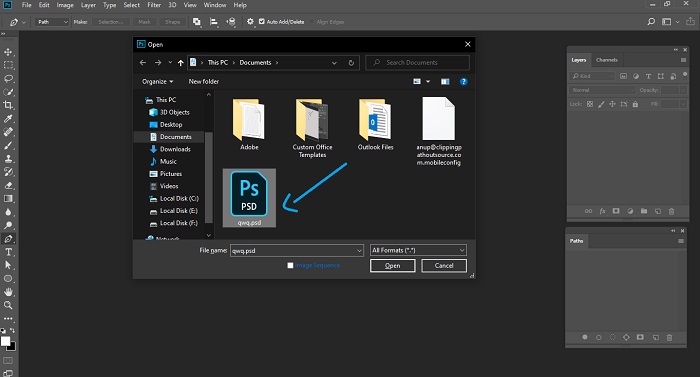
Task: Select the Healing Brush tool
Action: tap(8, 132)
